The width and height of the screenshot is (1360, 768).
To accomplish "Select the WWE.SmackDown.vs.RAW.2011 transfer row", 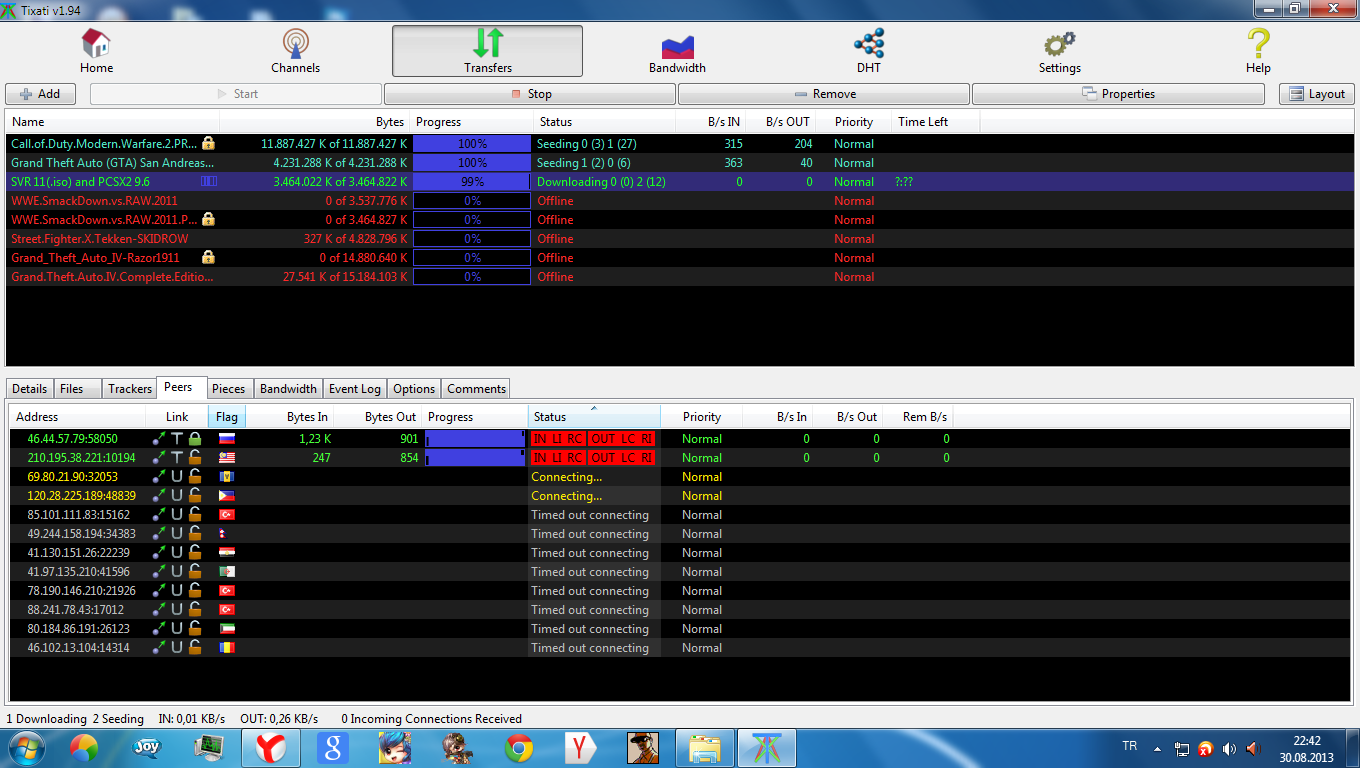I will point(679,200).
